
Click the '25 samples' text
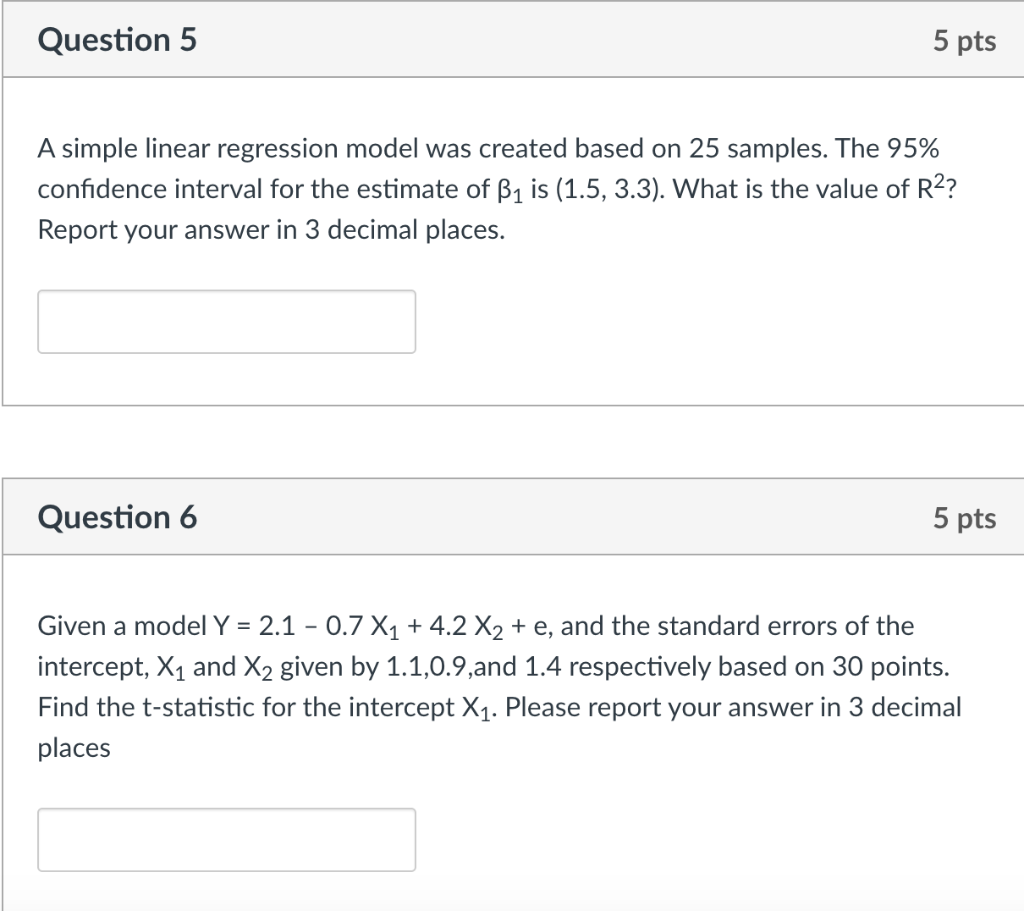click(x=758, y=149)
